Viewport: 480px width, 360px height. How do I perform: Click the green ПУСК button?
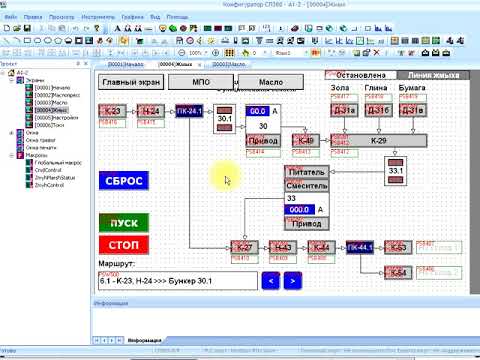tap(124, 223)
